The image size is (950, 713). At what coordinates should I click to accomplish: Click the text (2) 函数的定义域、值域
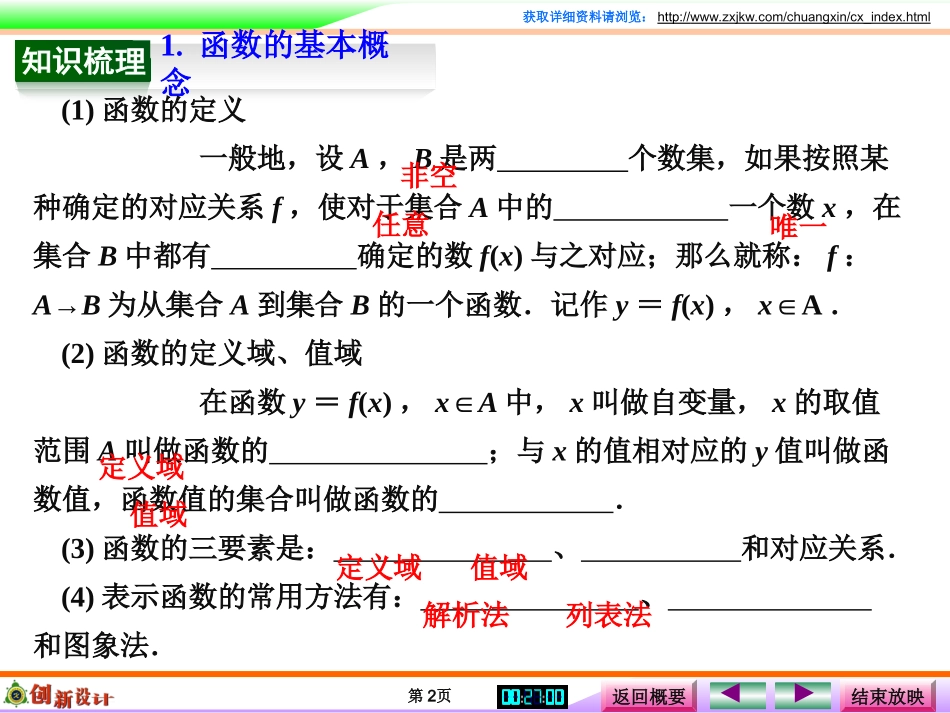click(211, 354)
